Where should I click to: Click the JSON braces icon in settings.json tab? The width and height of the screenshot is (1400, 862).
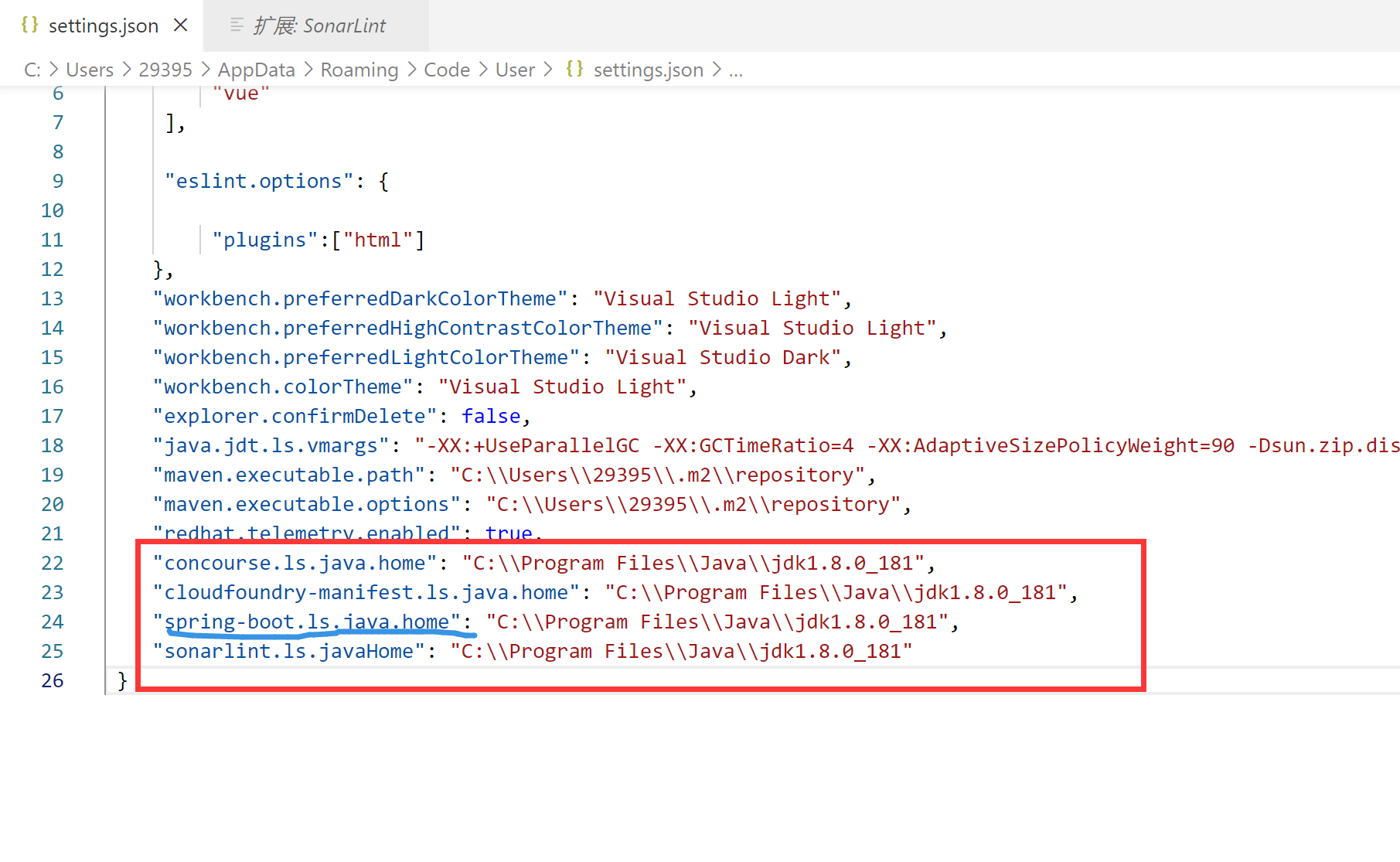[29, 25]
